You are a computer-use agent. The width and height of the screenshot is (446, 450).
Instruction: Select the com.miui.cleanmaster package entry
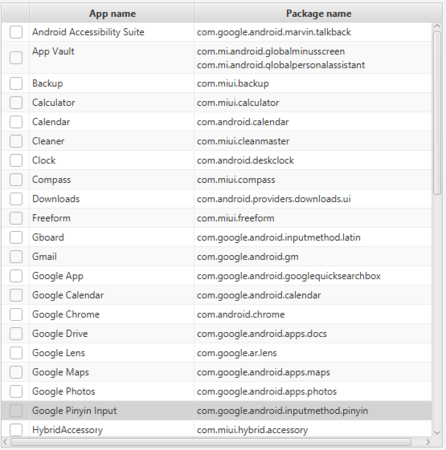point(243,141)
